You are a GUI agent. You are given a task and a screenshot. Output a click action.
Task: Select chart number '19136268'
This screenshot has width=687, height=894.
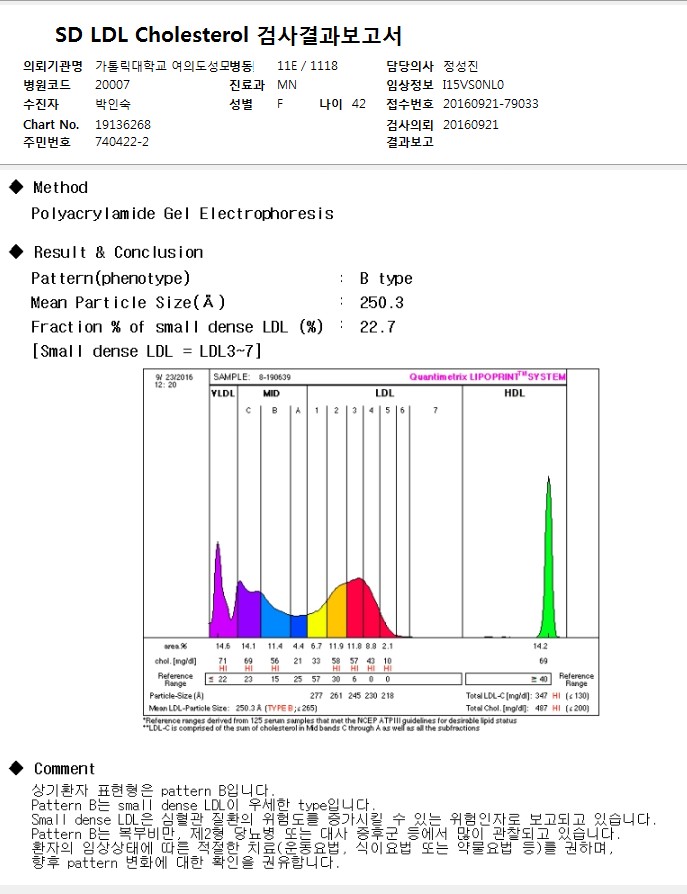(x=123, y=124)
